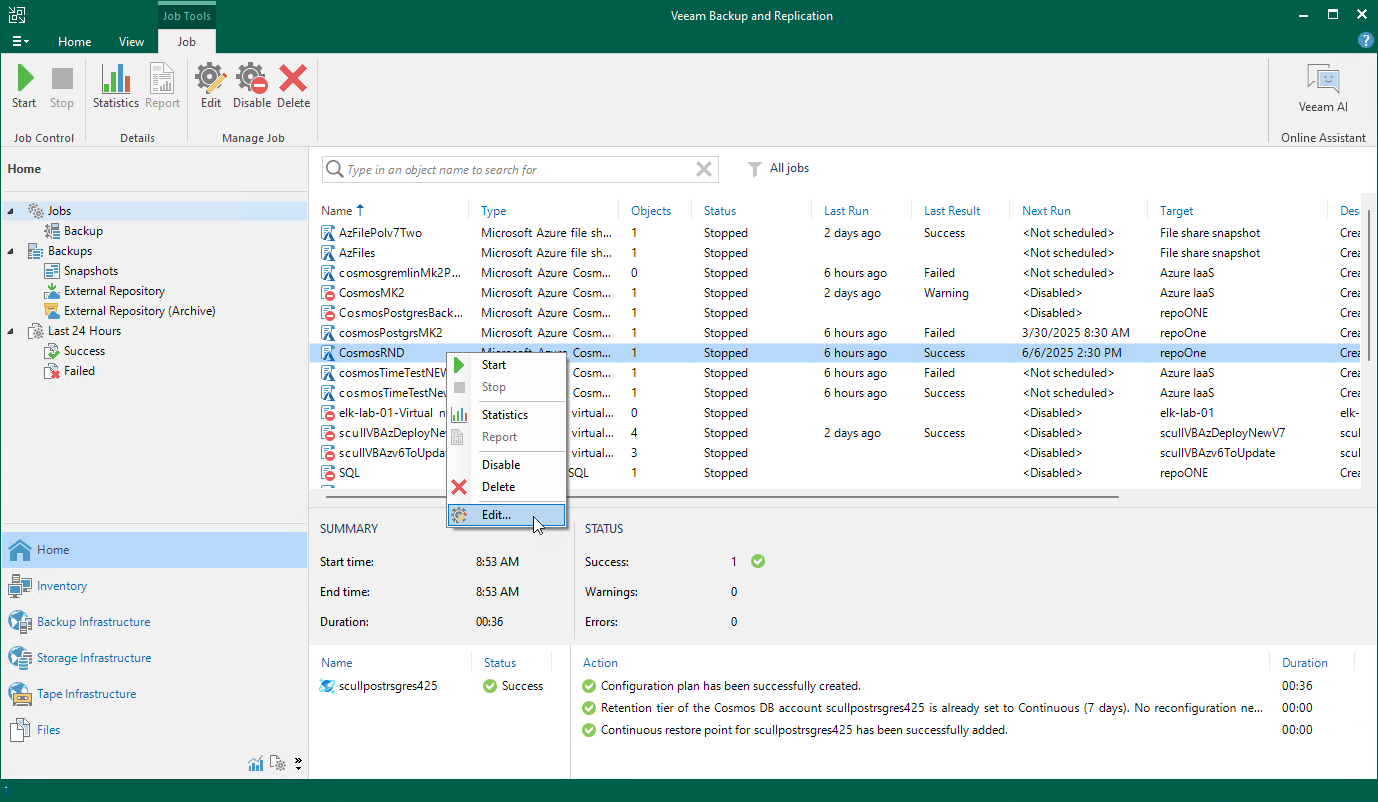This screenshot has width=1378, height=802.
Task: Expand navigation pane overflow chevron
Action: click(x=298, y=764)
